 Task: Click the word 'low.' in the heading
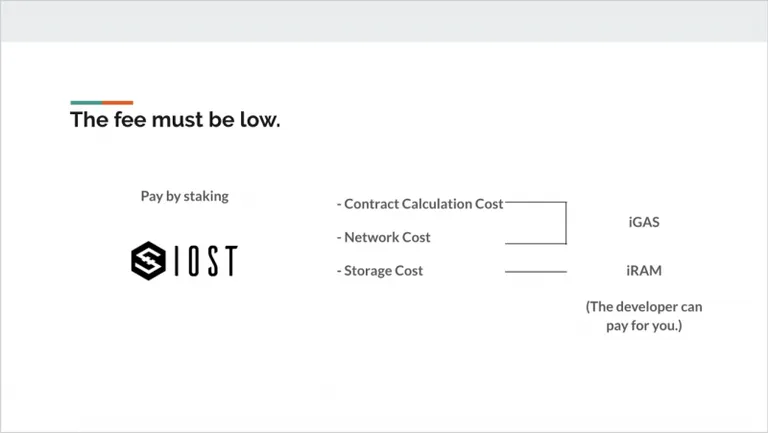pos(260,120)
